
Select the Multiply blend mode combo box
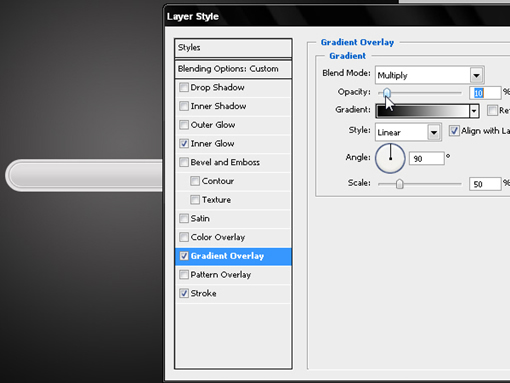pos(429,75)
